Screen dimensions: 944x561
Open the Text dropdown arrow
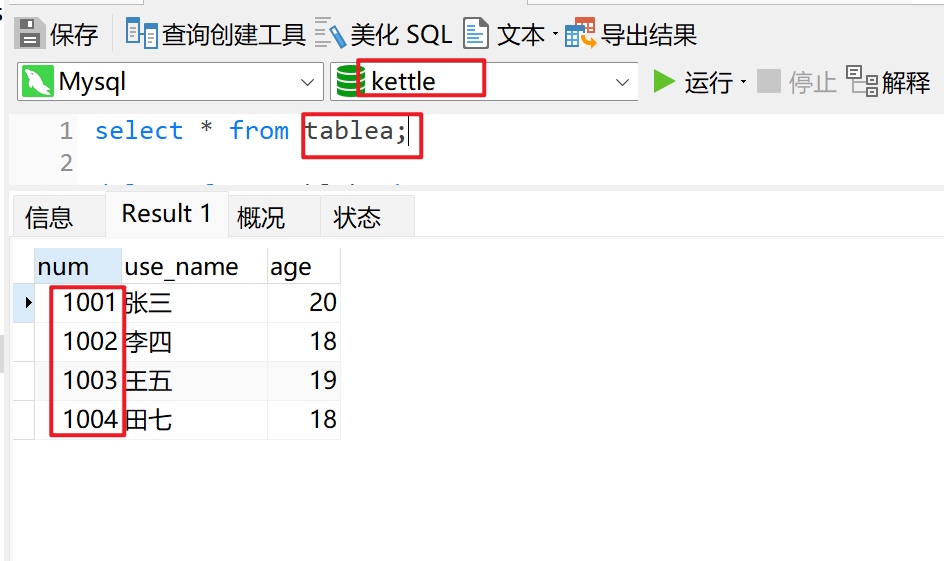point(555,34)
